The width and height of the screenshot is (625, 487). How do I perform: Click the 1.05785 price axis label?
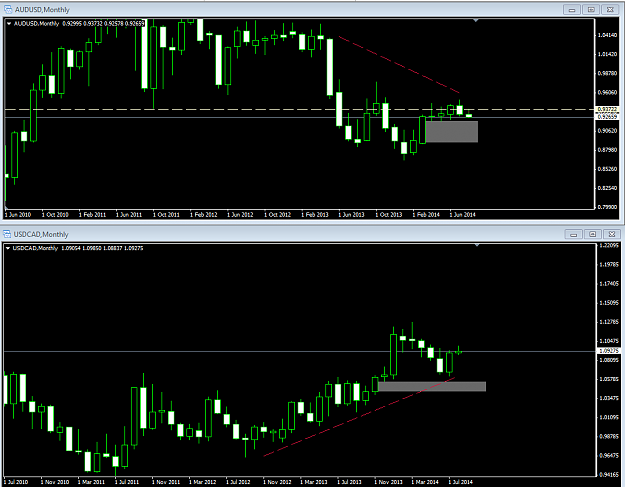click(609, 379)
